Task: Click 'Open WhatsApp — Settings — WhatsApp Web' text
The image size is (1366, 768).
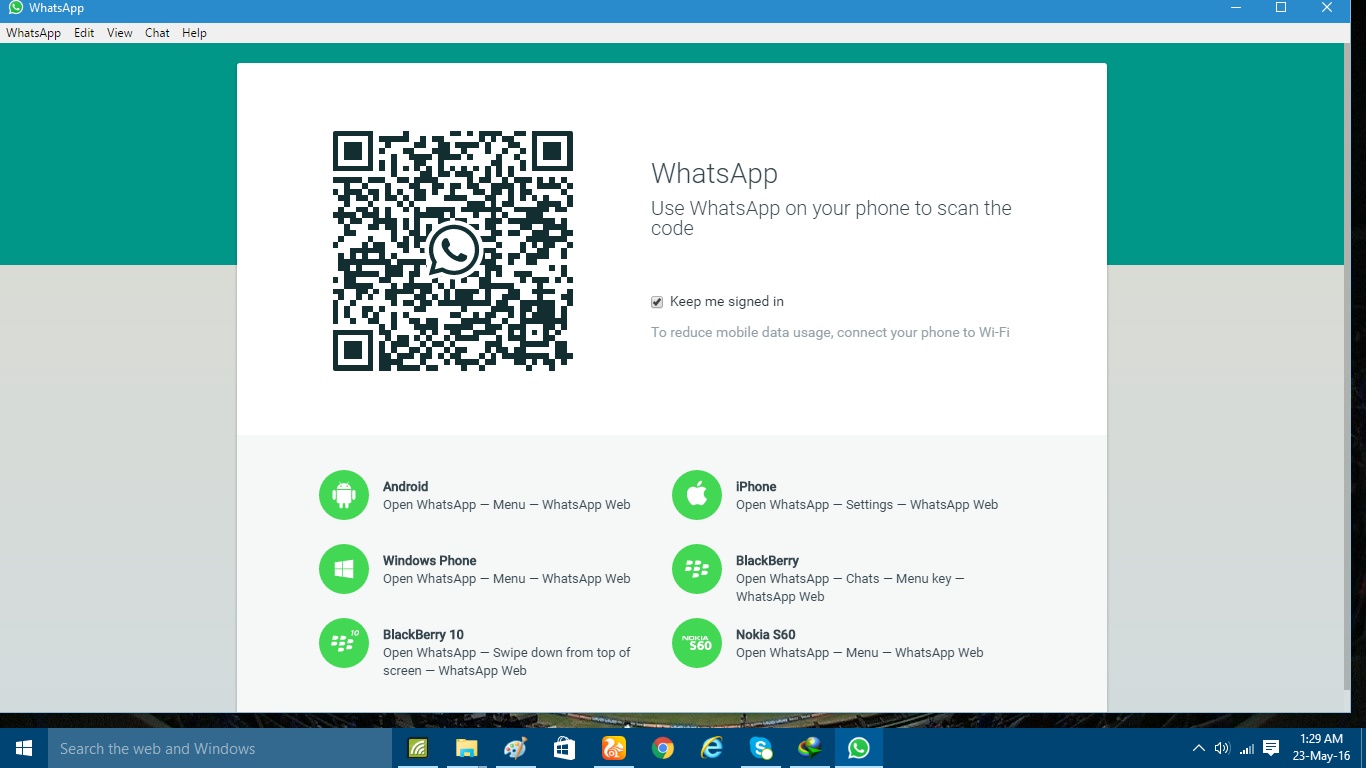Action: [867, 505]
